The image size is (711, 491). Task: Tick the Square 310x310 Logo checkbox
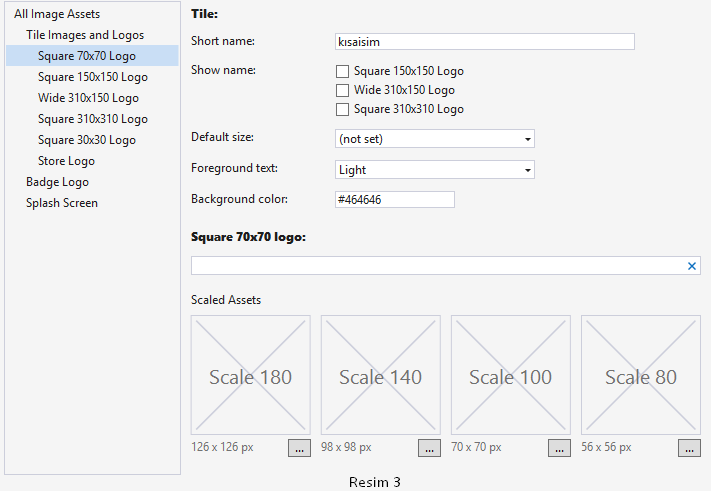coord(342,109)
